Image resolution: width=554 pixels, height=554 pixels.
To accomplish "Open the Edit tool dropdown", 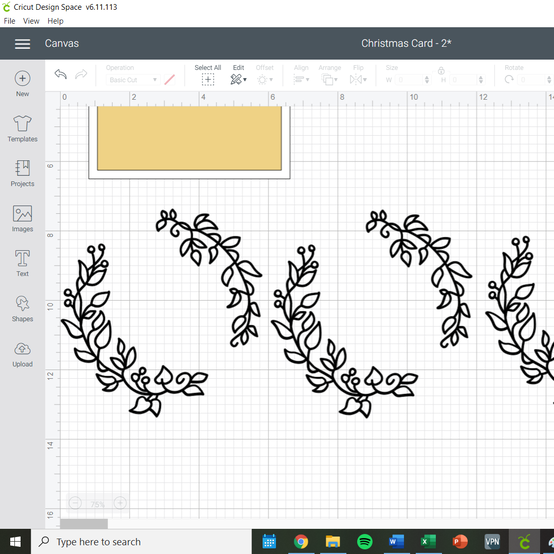I will pyautogui.click(x=238, y=79).
